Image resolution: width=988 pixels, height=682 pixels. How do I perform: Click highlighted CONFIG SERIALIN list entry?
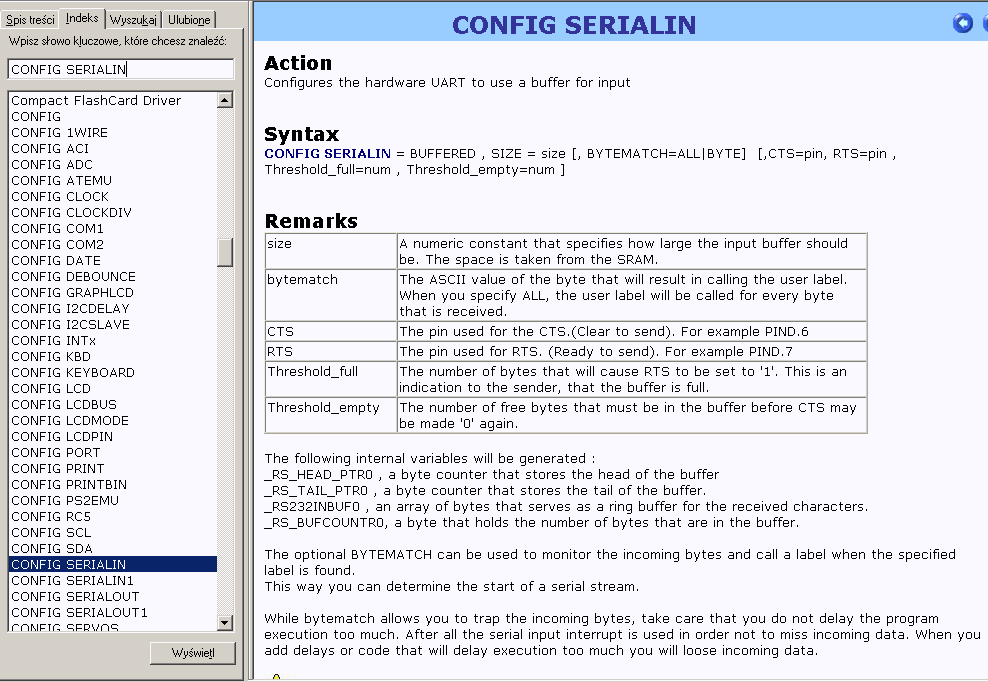click(68, 565)
